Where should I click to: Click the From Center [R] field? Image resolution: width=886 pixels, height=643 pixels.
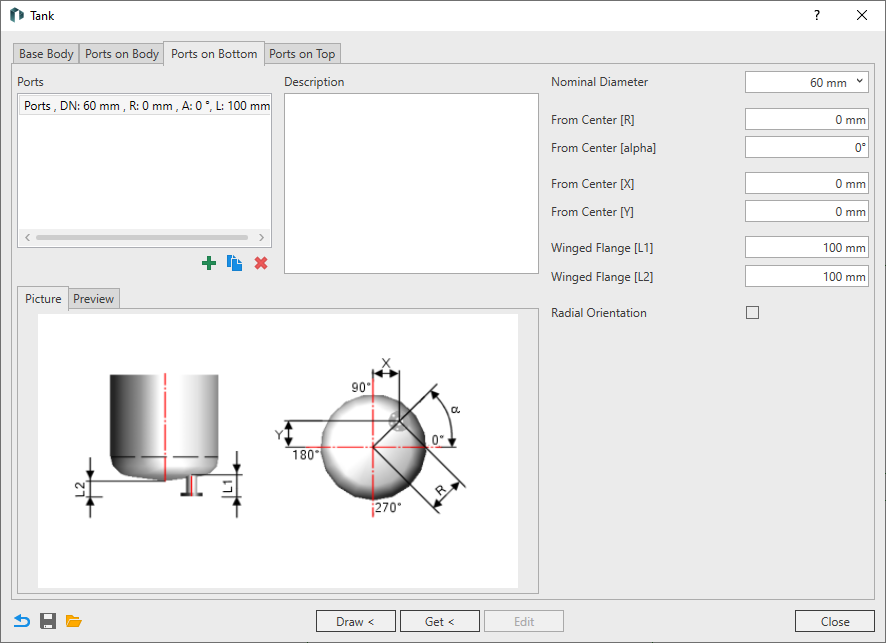click(806, 120)
